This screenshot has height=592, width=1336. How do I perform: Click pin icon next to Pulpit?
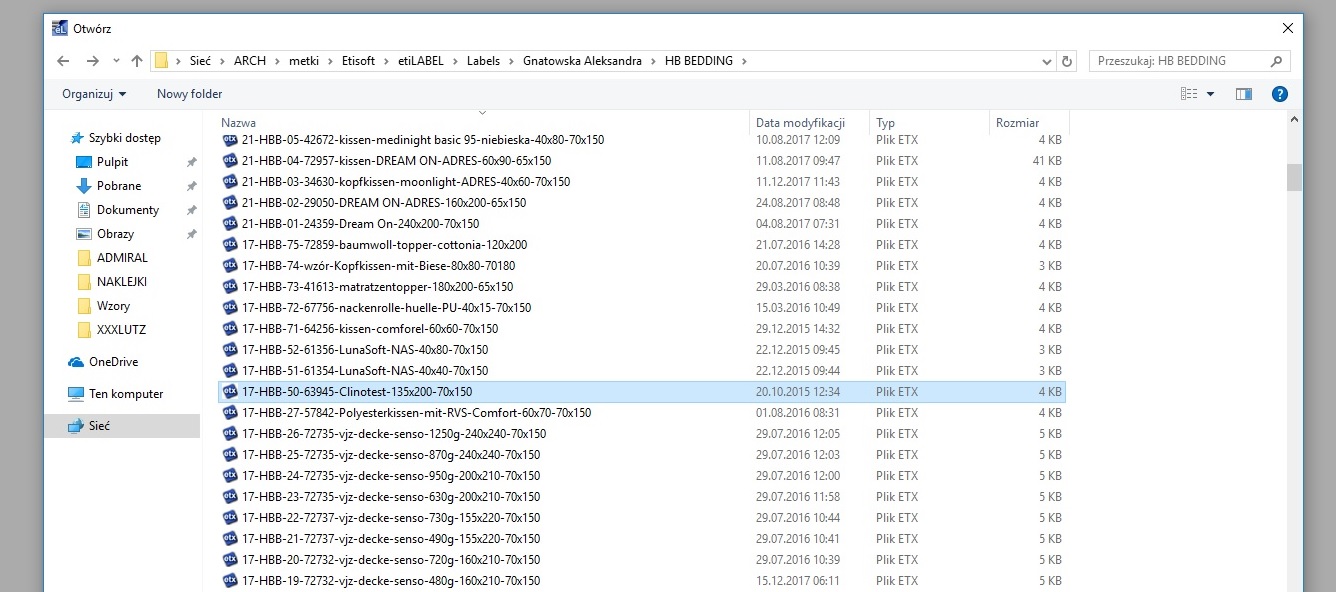tap(191, 162)
